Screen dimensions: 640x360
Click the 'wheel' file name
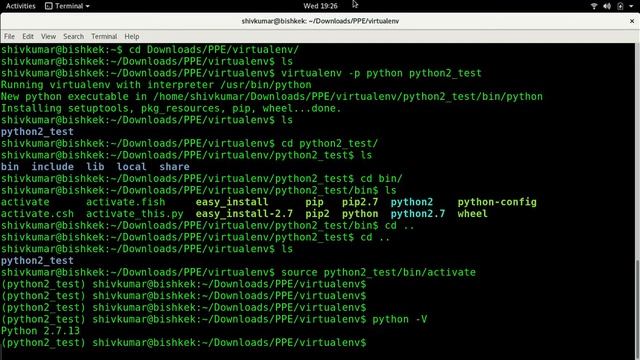(472, 214)
